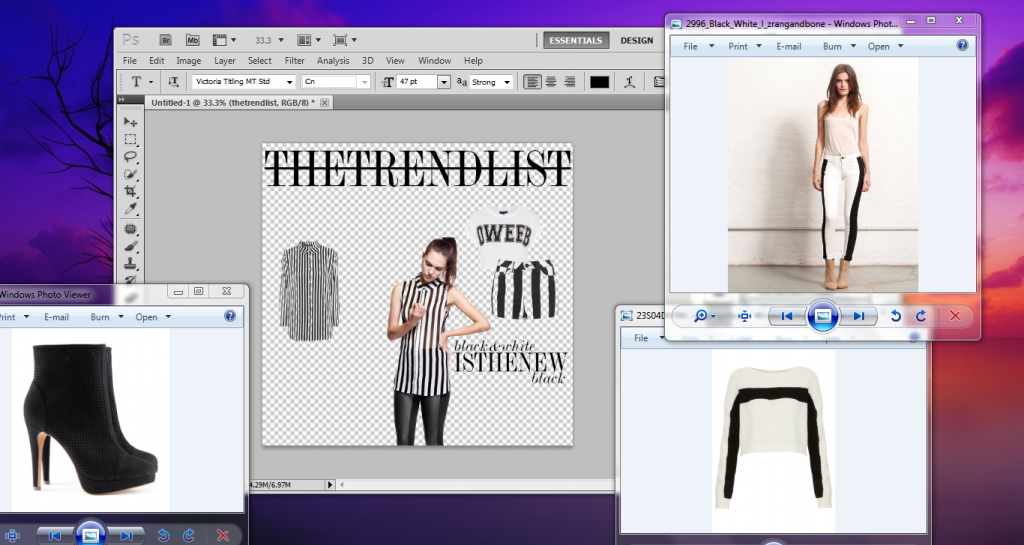Viewport: 1024px width, 545px height.
Task: Click E-mail in boot photo viewer
Action: (x=56, y=317)
